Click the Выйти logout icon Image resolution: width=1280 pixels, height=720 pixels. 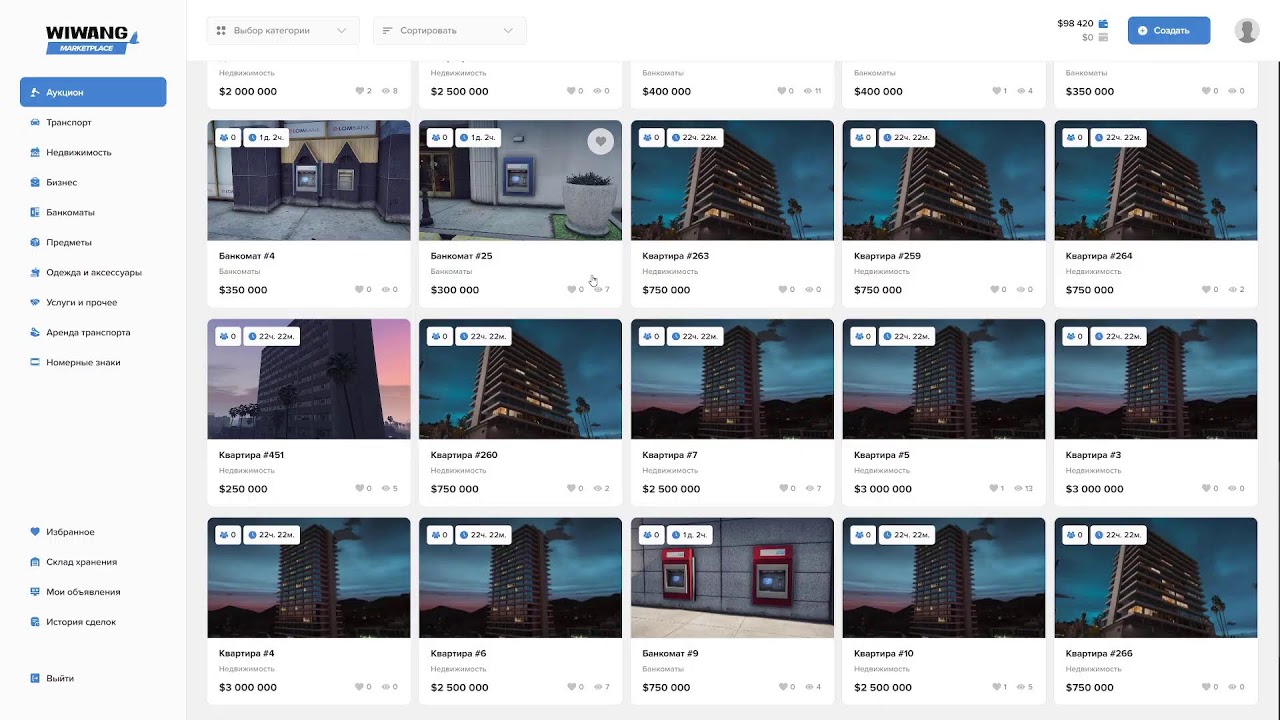pyautogui.click(x=35, y=678)
